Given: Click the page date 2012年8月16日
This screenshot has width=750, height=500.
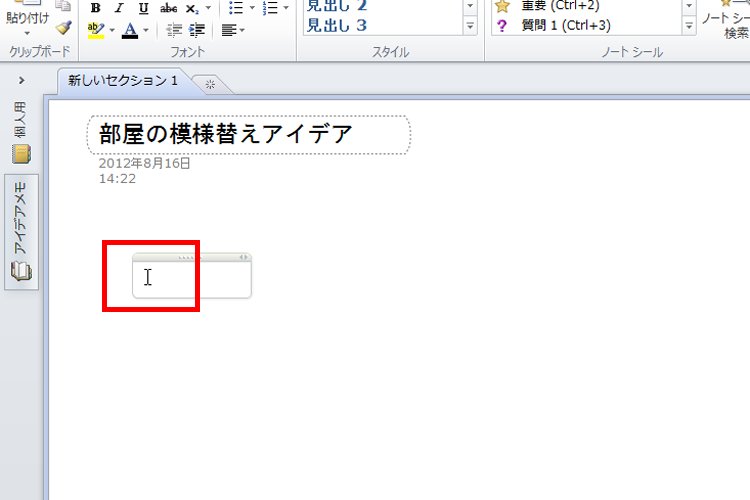Looking at the screenshot, I should pos(144,163).
